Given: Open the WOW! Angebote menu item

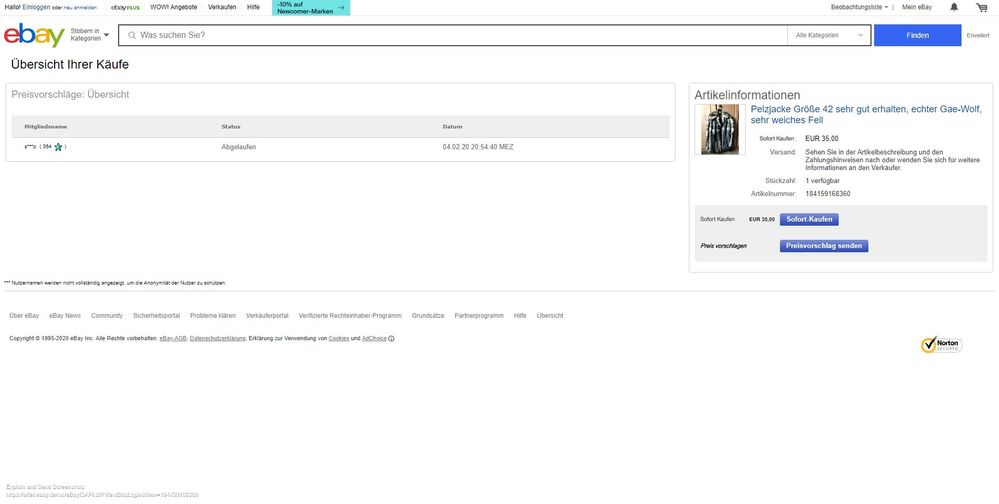Looking at the screenshot, I should tap(174, 7).
